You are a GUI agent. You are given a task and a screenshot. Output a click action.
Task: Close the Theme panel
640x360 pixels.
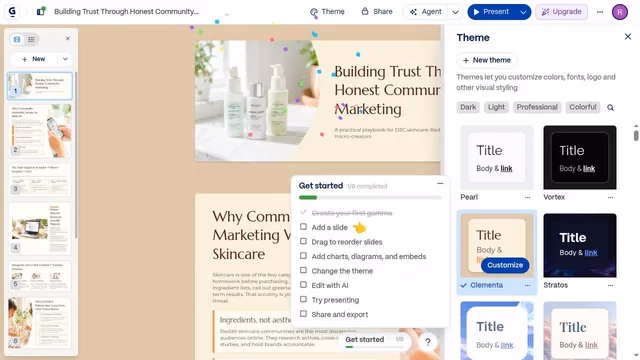click(628, 37)
